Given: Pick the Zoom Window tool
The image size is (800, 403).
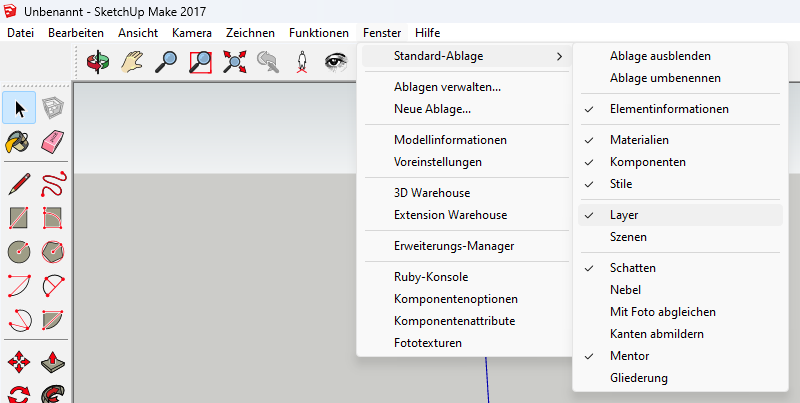Looking at the screenshot, I should coord(201,62).
